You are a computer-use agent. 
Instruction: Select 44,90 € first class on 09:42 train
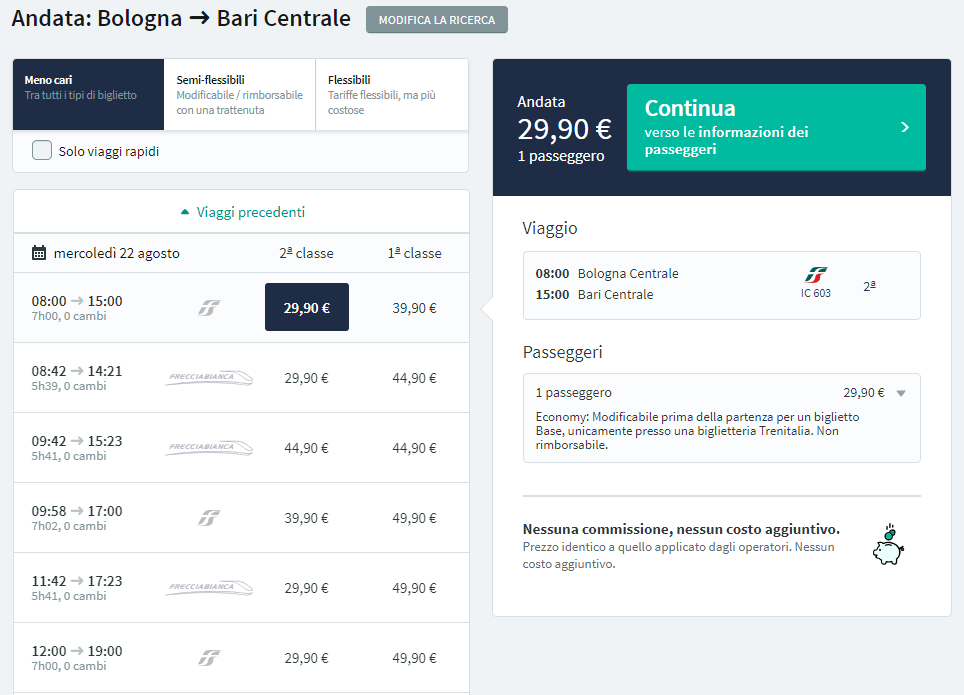[414, 448]
